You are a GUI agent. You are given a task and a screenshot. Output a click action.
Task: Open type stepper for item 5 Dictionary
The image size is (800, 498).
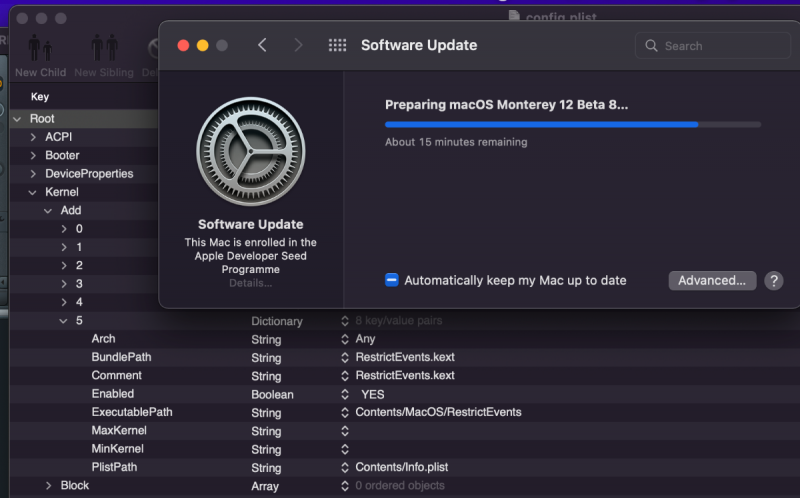pos(345,321)
